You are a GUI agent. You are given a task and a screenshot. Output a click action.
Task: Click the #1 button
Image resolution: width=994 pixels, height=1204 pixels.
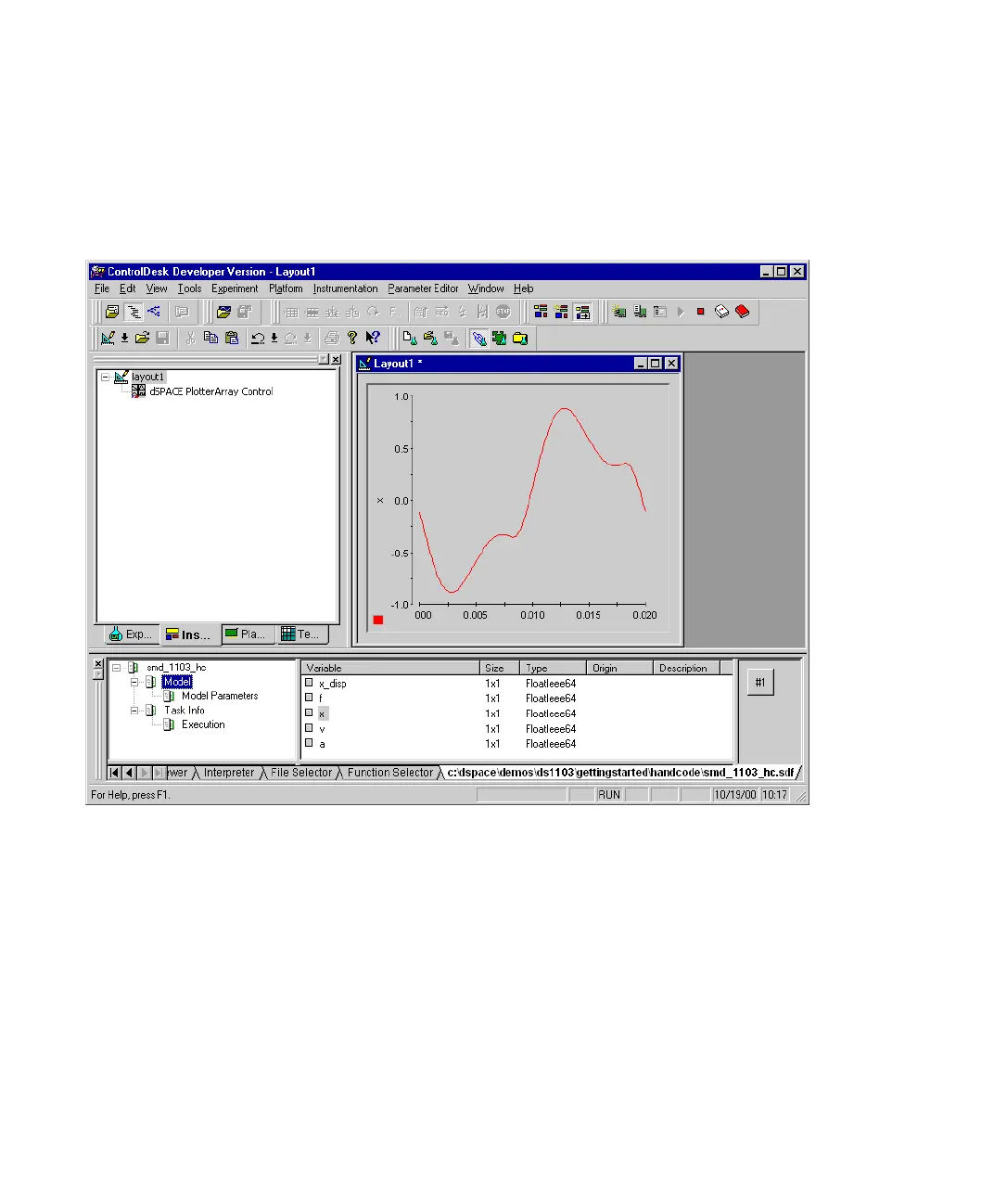point(760,683)
